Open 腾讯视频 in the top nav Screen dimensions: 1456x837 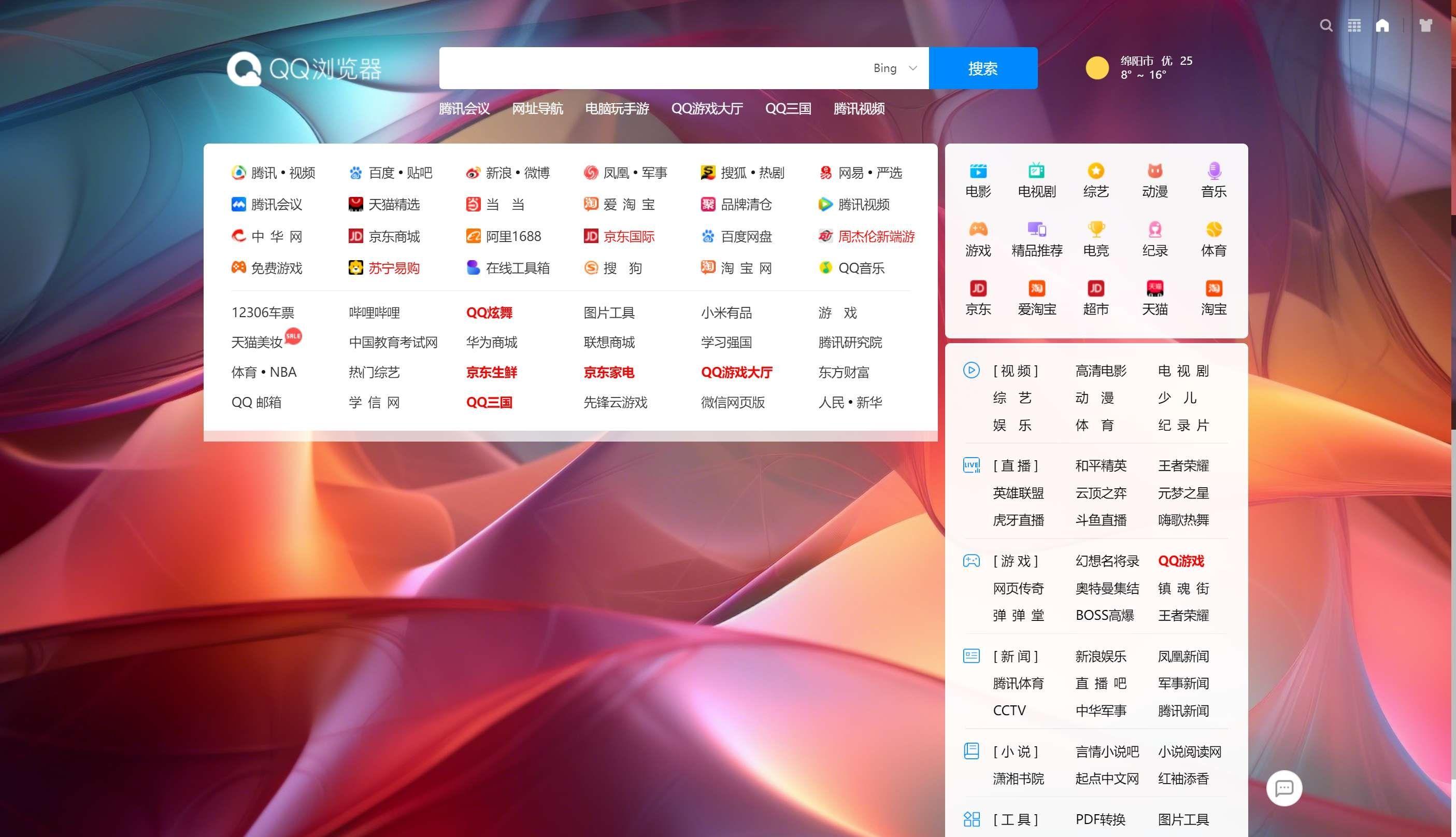[859, 109]
